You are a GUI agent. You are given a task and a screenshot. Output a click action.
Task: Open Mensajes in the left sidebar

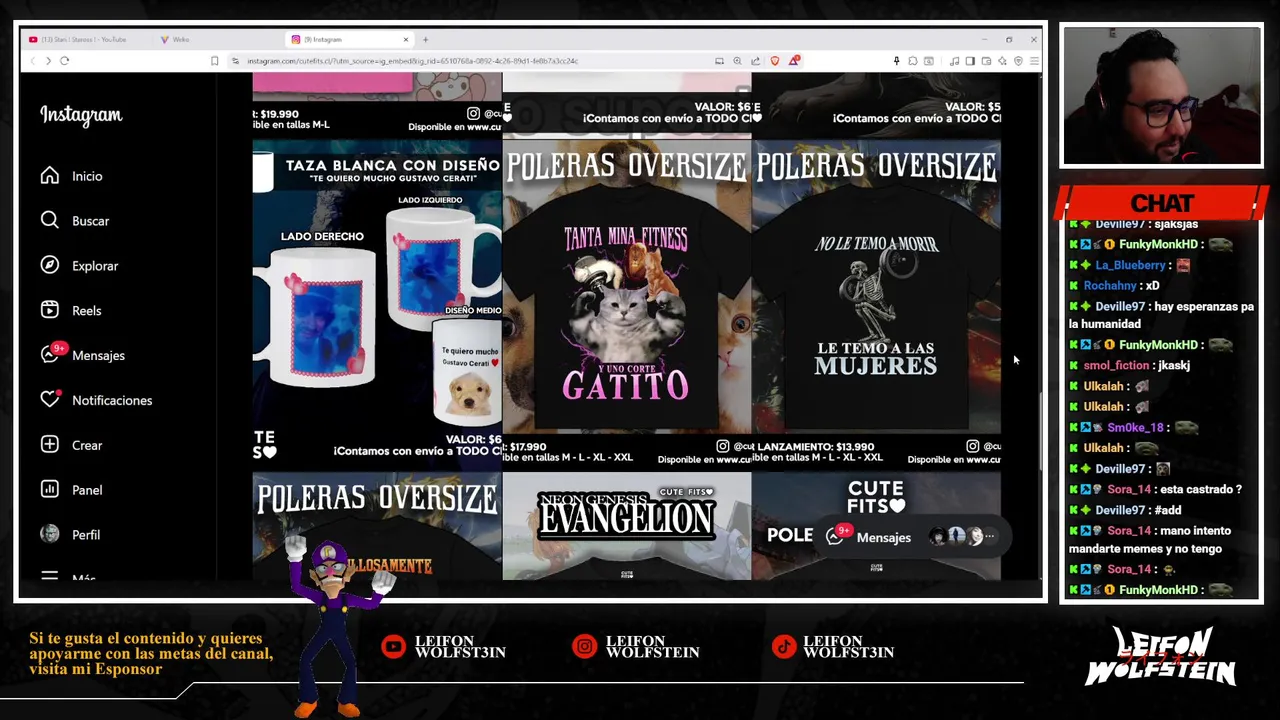(x=83, y=355)
